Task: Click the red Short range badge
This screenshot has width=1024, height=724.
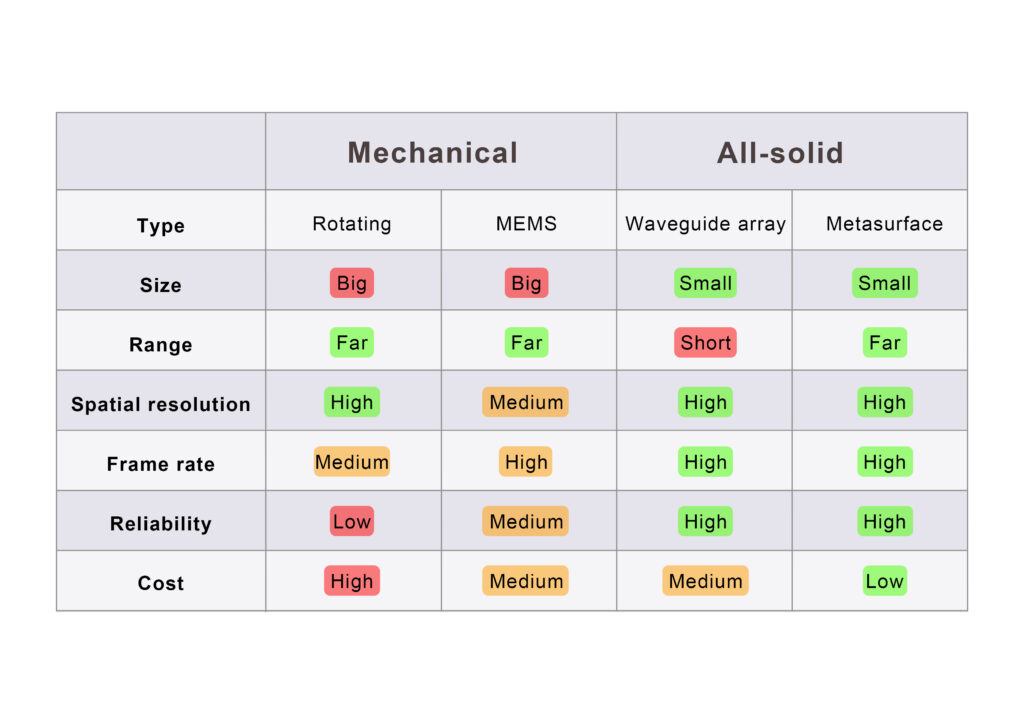Action: coord(705,343)
